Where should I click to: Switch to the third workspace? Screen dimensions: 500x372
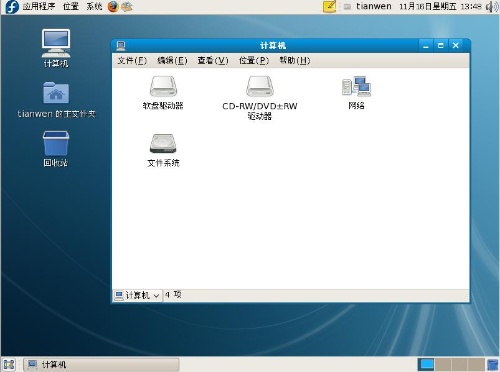click(459, 364)
